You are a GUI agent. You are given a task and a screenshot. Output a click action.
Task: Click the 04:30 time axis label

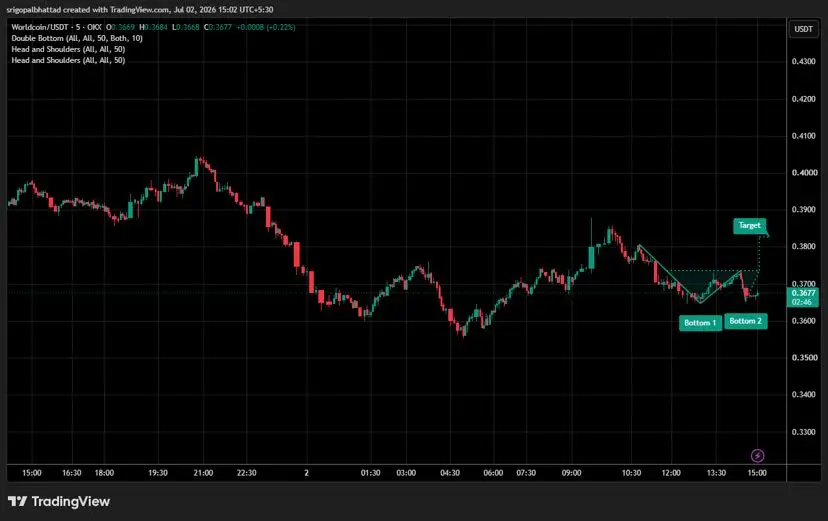point(450,472)
